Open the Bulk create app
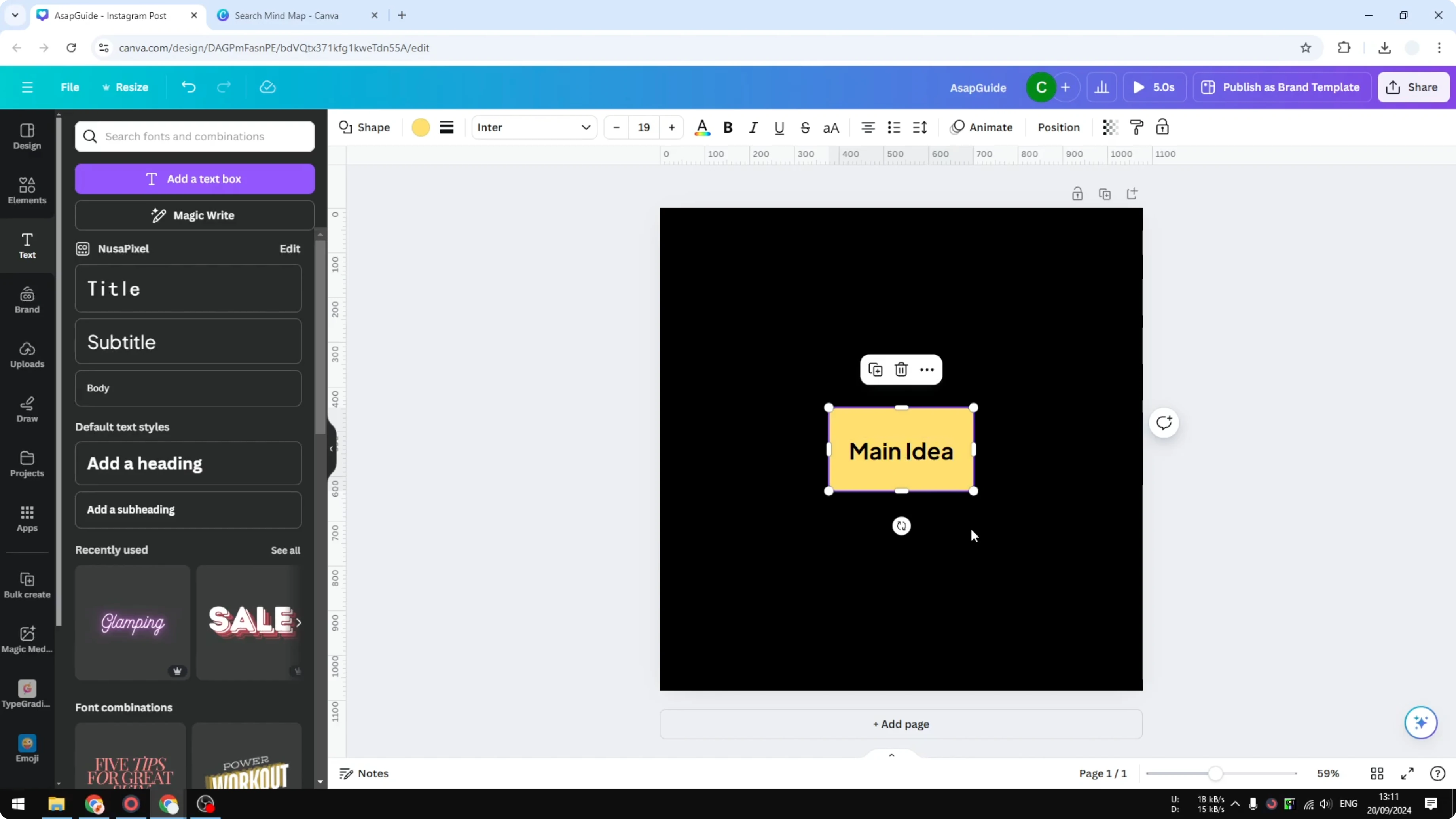 [27, 585]
